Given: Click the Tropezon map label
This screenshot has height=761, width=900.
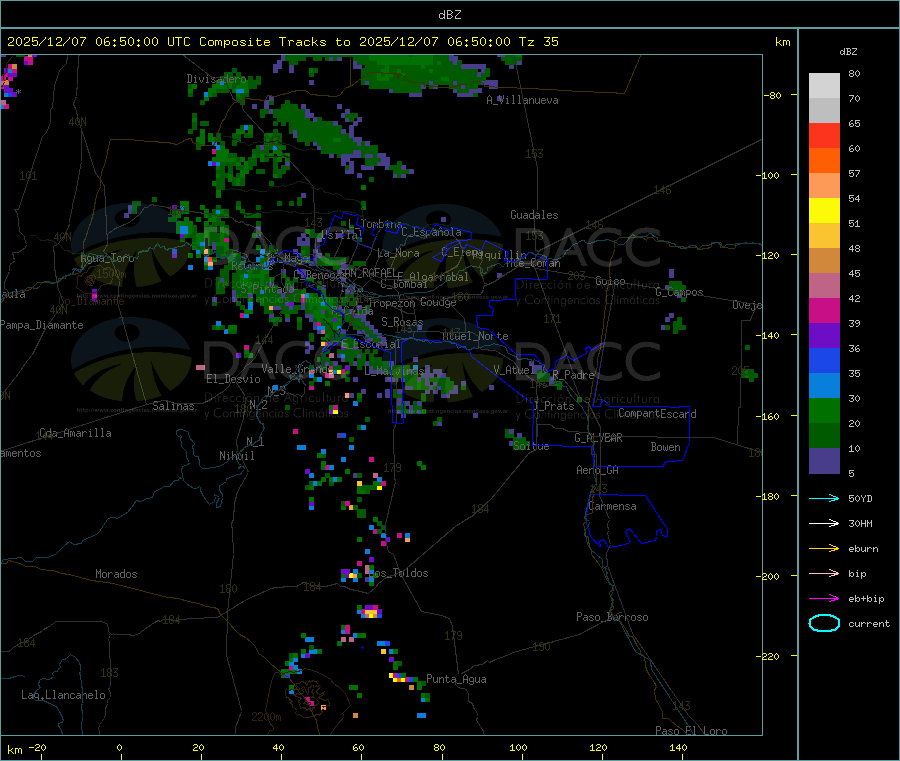Looking at the screenshot, I should [392, 302].
